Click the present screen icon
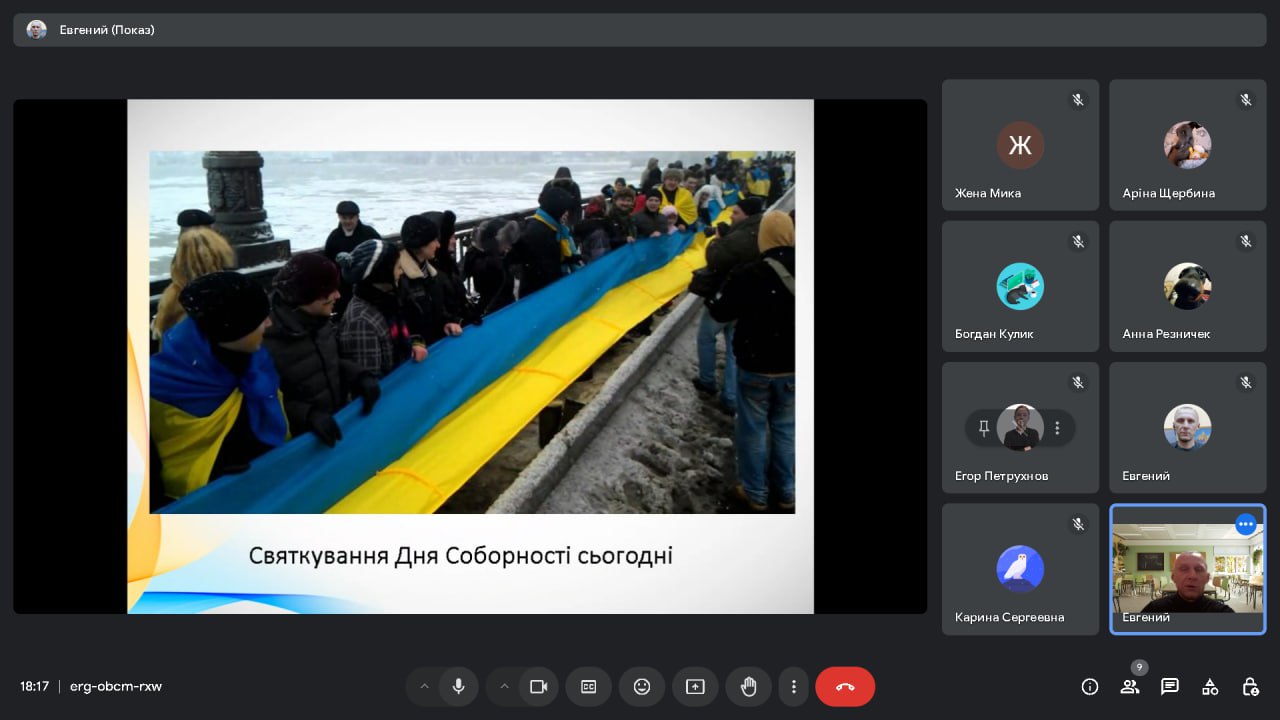Screen dimensions: 1280x720 click(695, 686)
